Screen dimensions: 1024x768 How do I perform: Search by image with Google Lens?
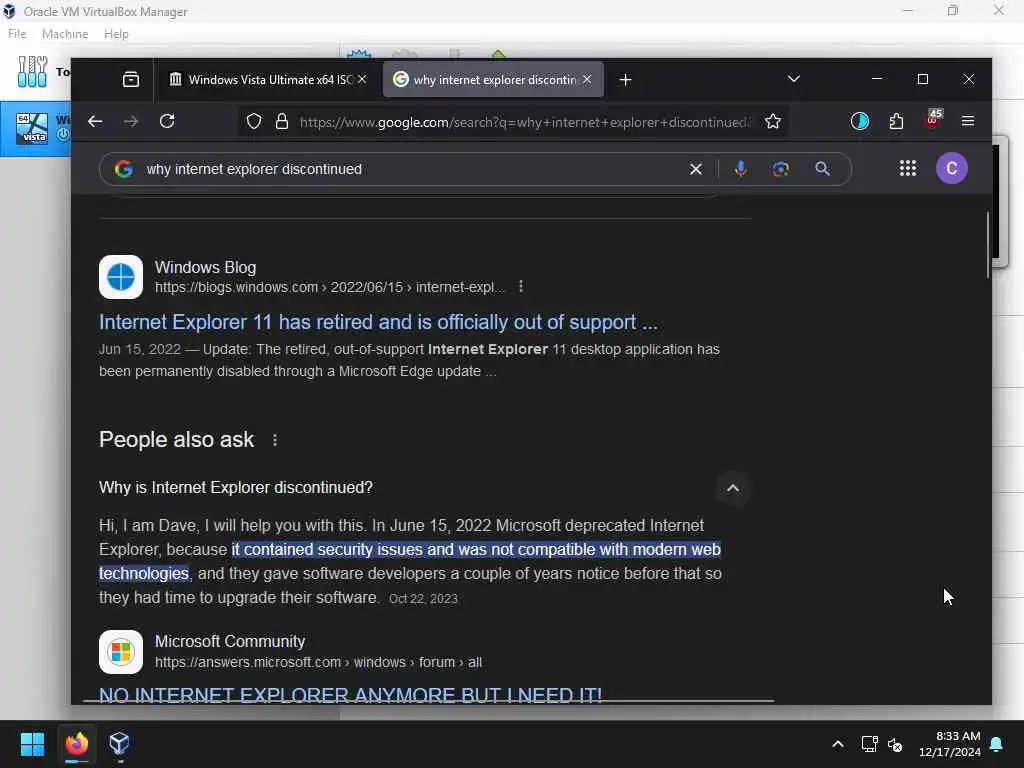781,169
